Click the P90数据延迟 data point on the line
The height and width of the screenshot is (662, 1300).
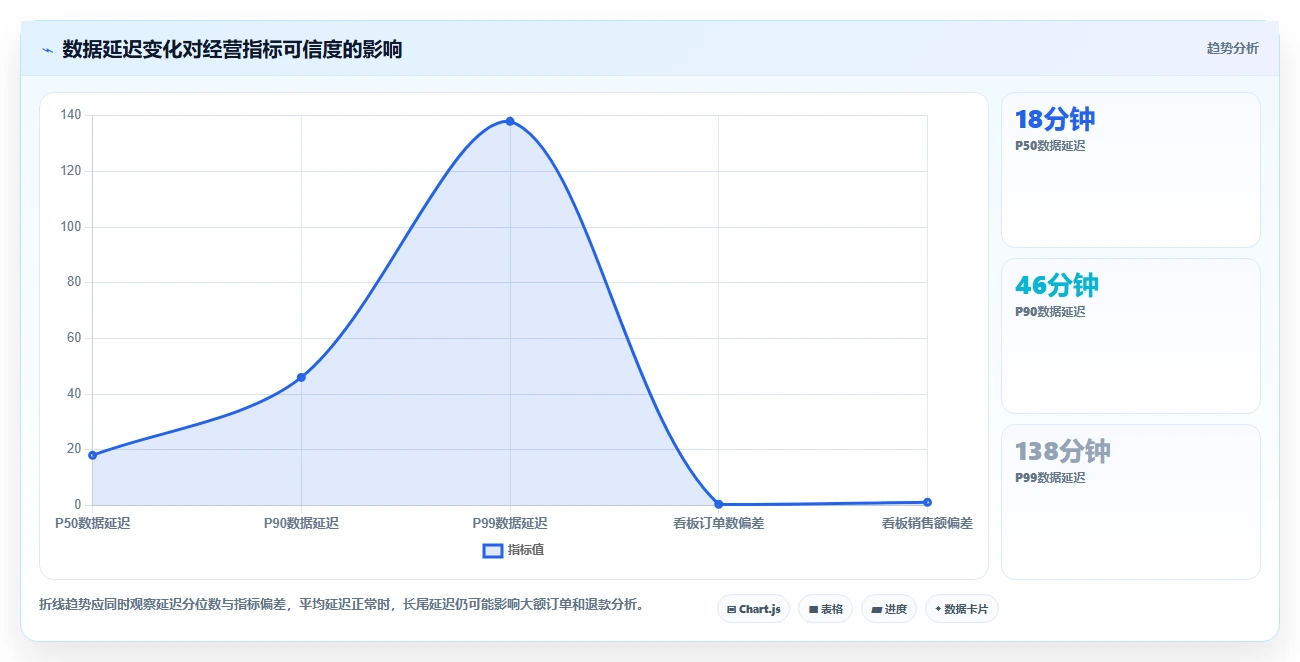tap(301, 377)
